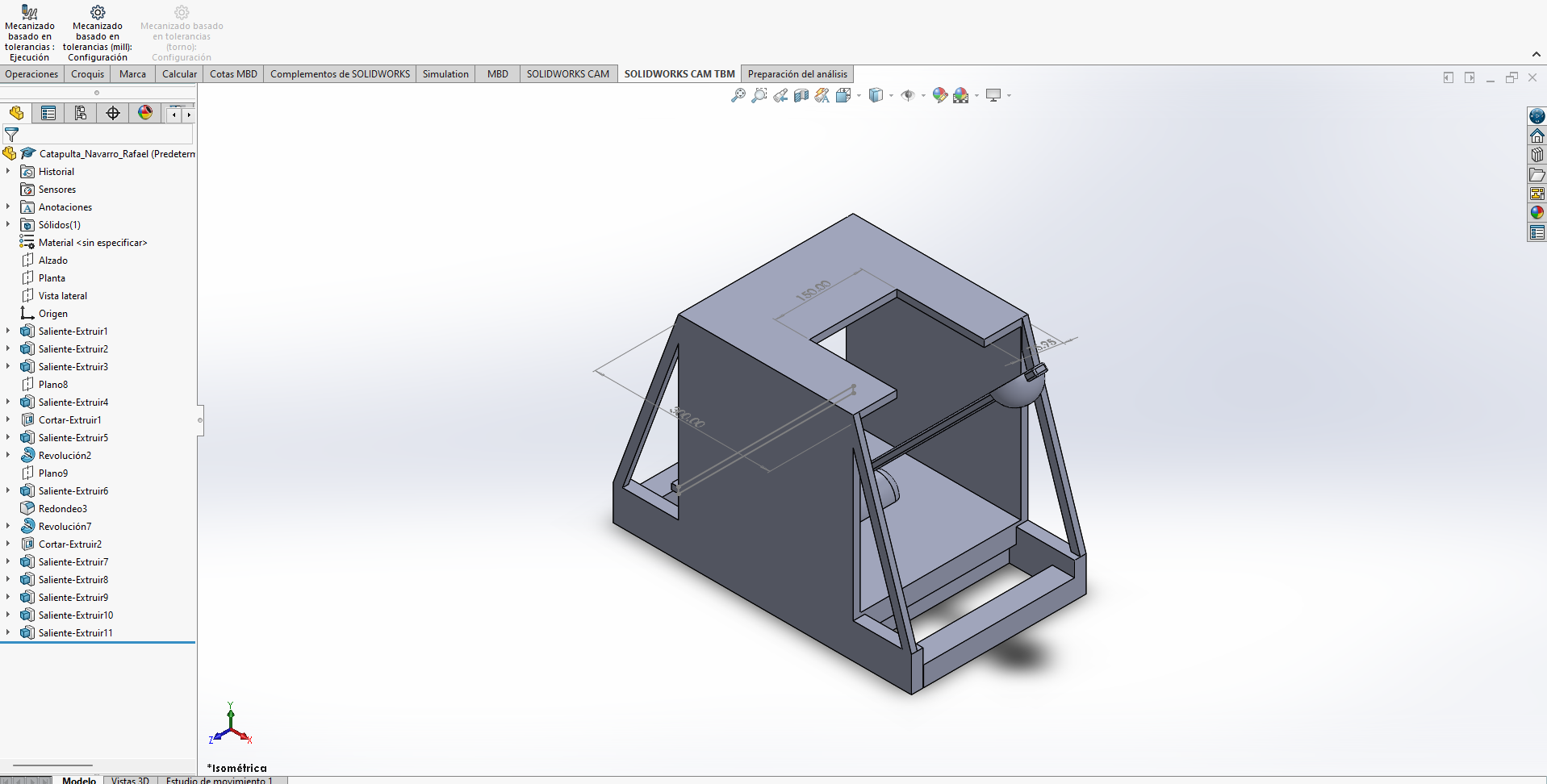Open SOLIDWORKS Resources task pane icon

tap(1537, 116)
